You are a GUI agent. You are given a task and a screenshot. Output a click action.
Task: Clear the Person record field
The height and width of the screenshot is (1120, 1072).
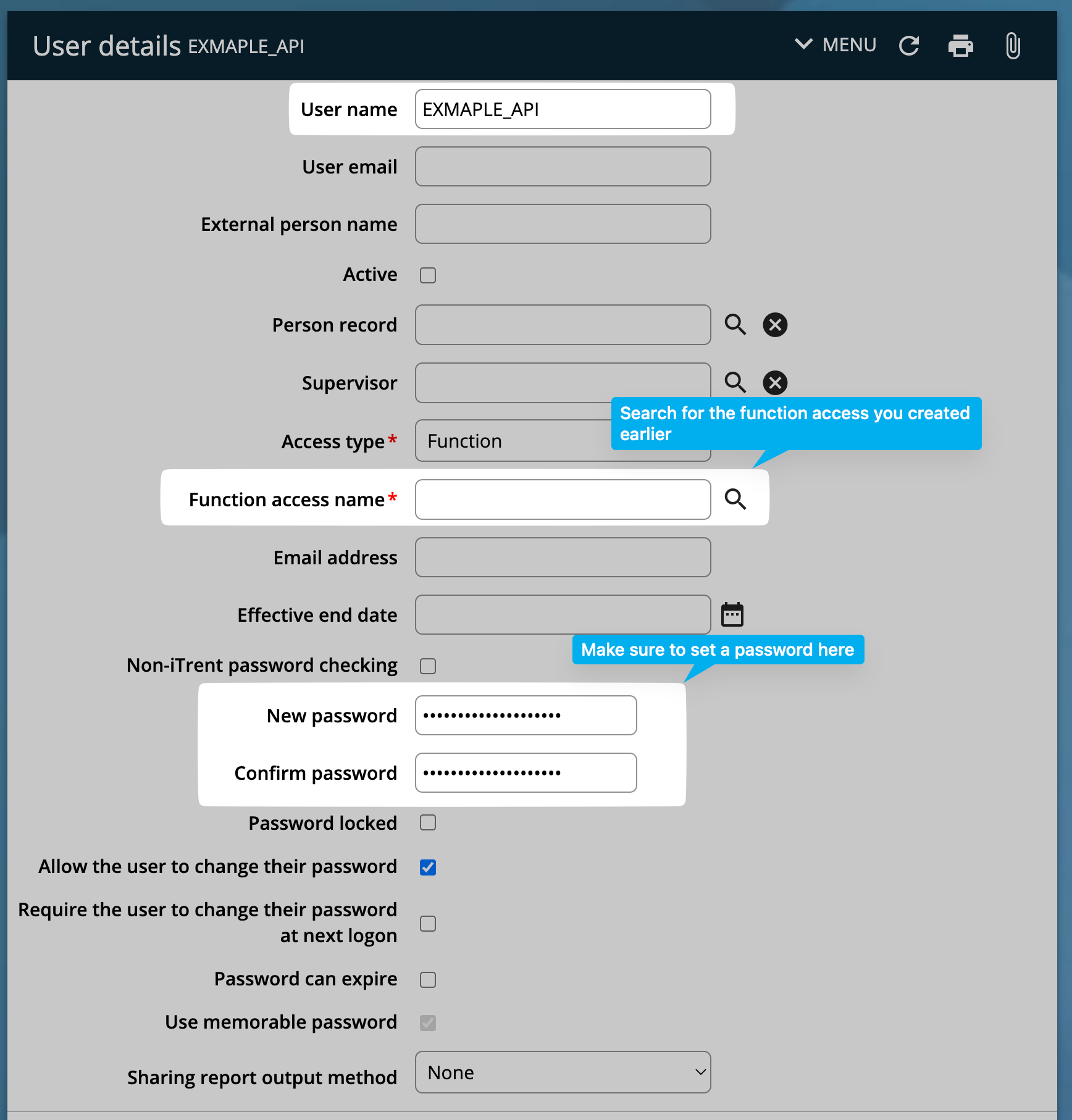pyautogui.click(x=775, y=325)
